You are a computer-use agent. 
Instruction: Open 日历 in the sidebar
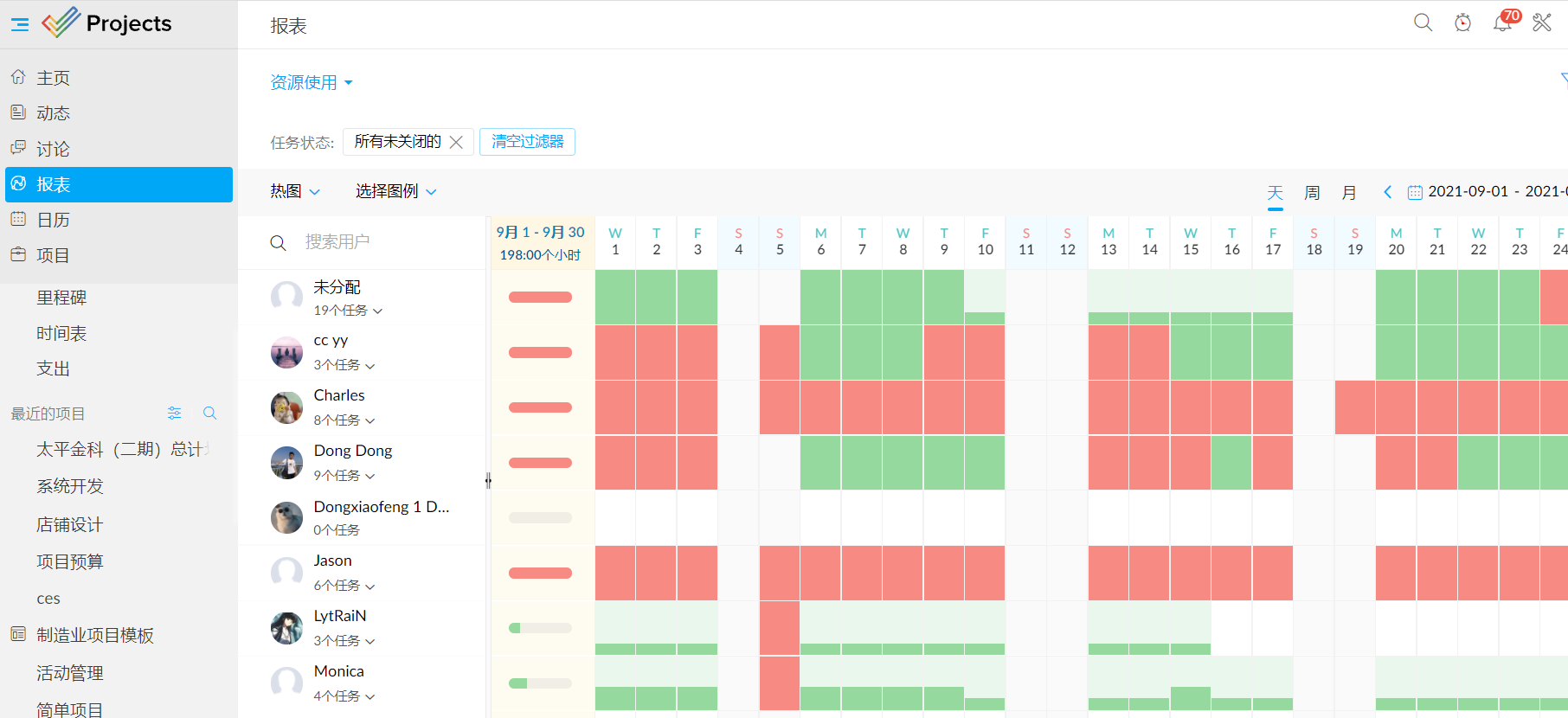click(x=53, y=220)
